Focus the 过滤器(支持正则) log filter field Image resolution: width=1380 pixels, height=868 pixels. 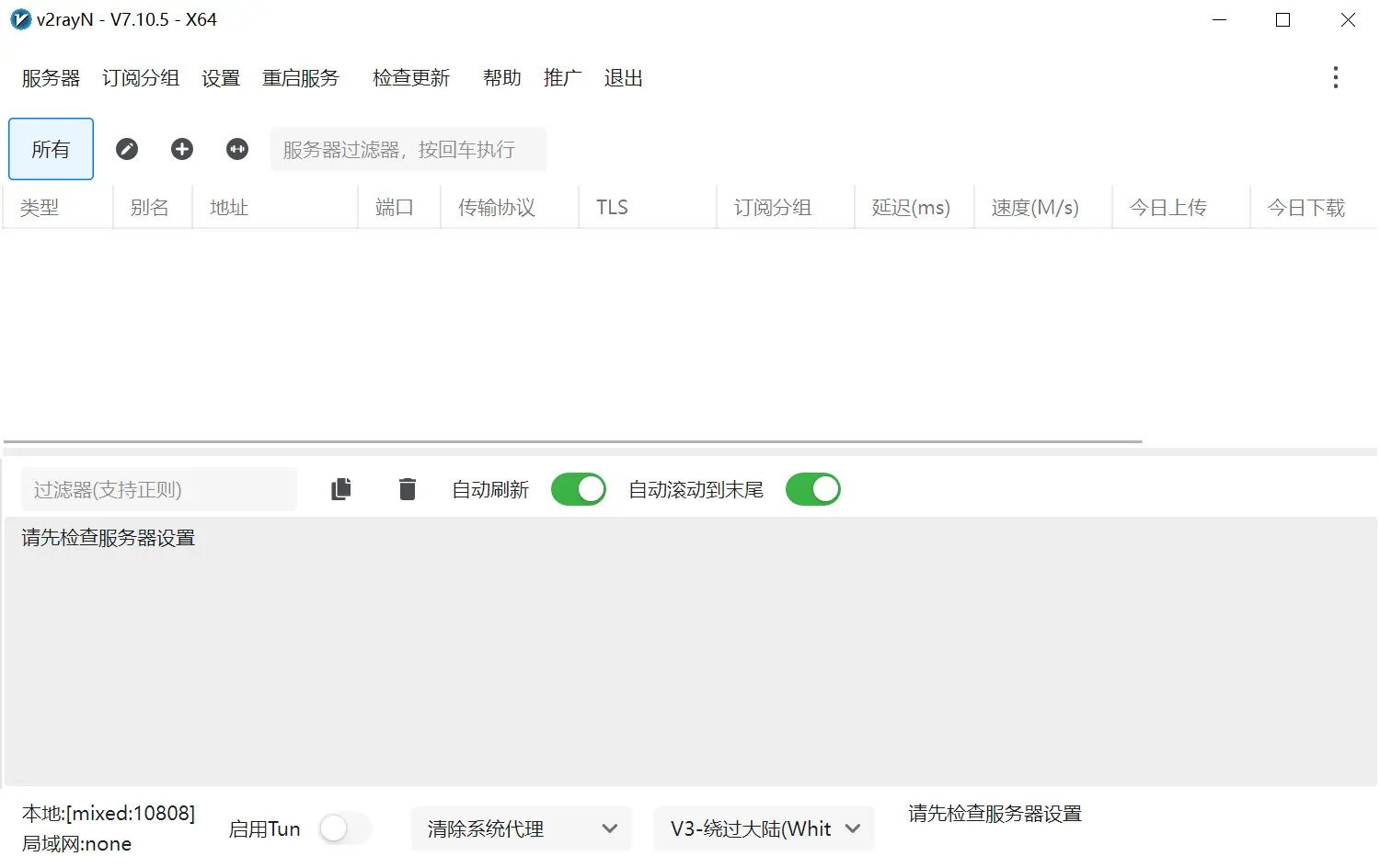(159, 489)
